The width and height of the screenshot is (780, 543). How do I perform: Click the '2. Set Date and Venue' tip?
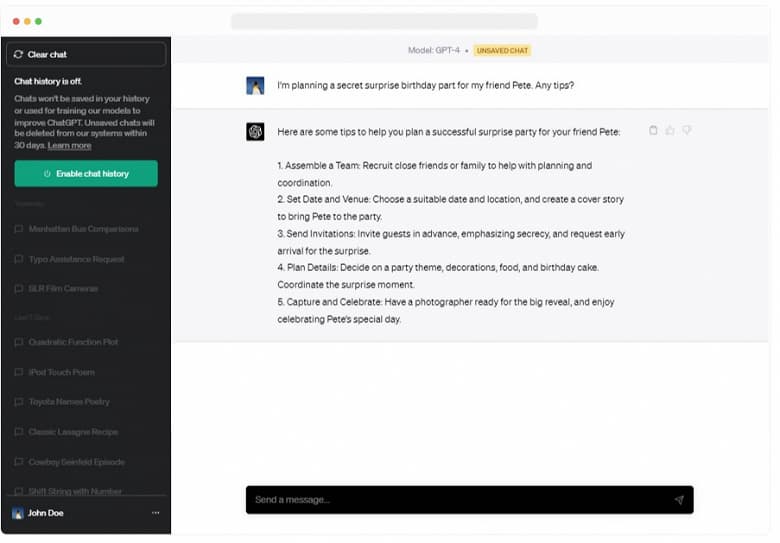[x=451, y=208]
